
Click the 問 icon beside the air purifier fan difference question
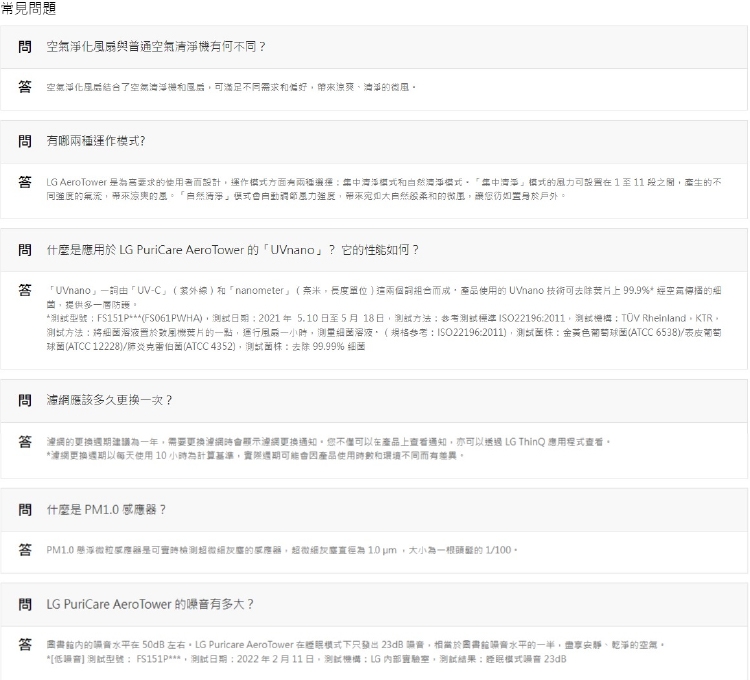(24, 48)
